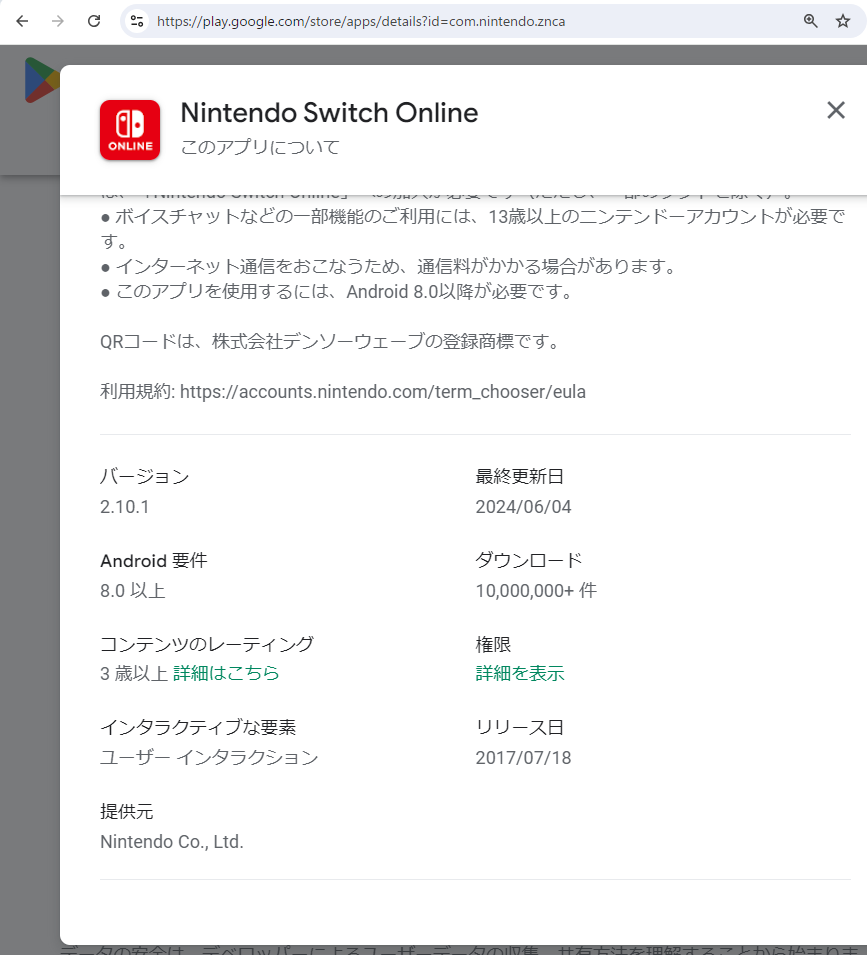The image size is (867, 955).
Task: Close the app details dialog
Action: point(836,110)
